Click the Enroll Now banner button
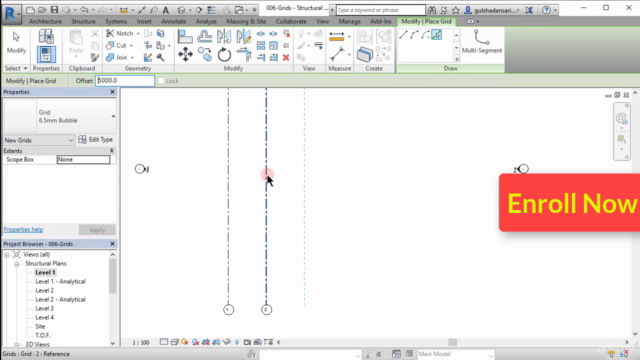Image resolution: width=640 pixels, height=360 pixels. [x=569, y=203]
